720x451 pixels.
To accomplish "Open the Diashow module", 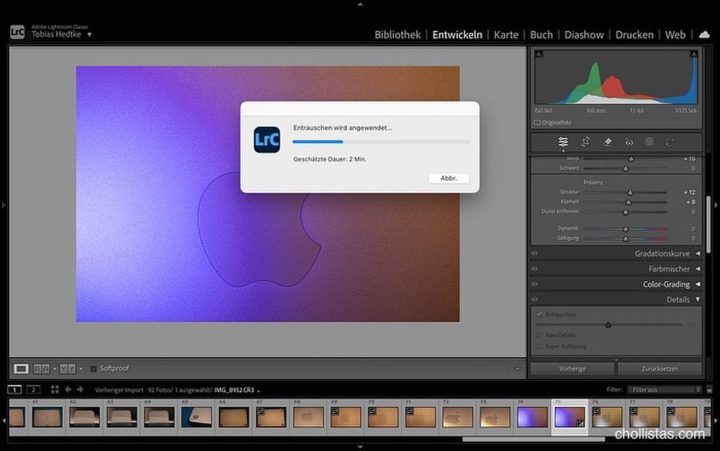I will point(584,35).
